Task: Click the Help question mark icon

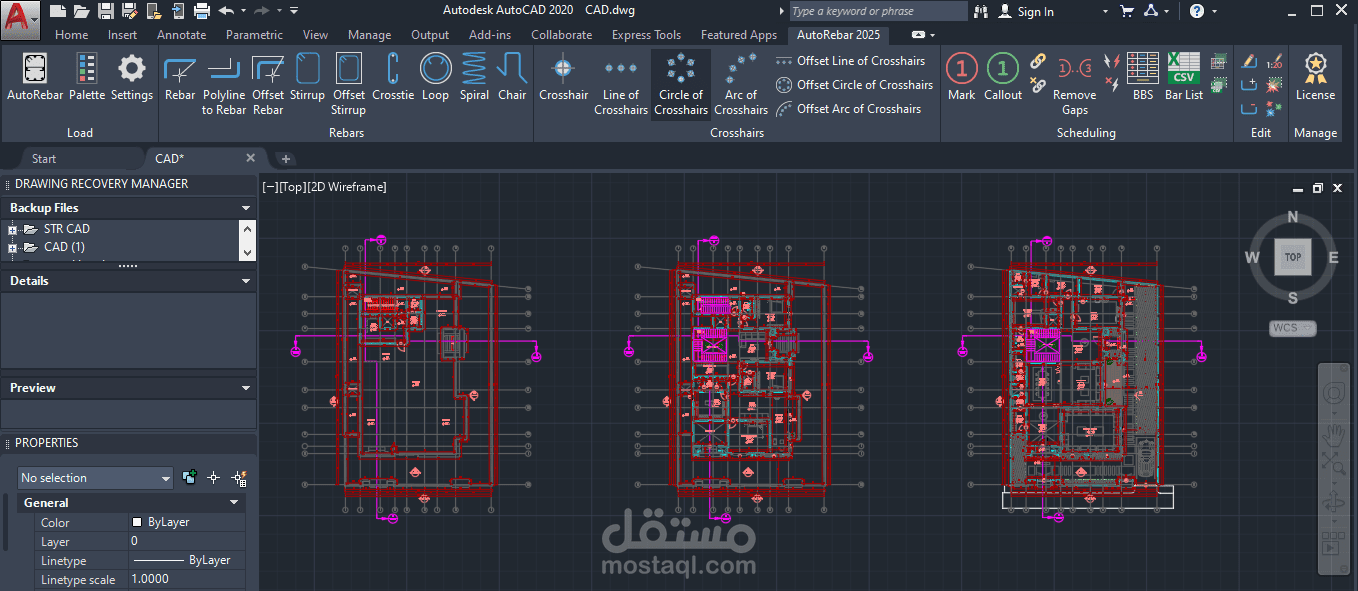Action: 1198,11
